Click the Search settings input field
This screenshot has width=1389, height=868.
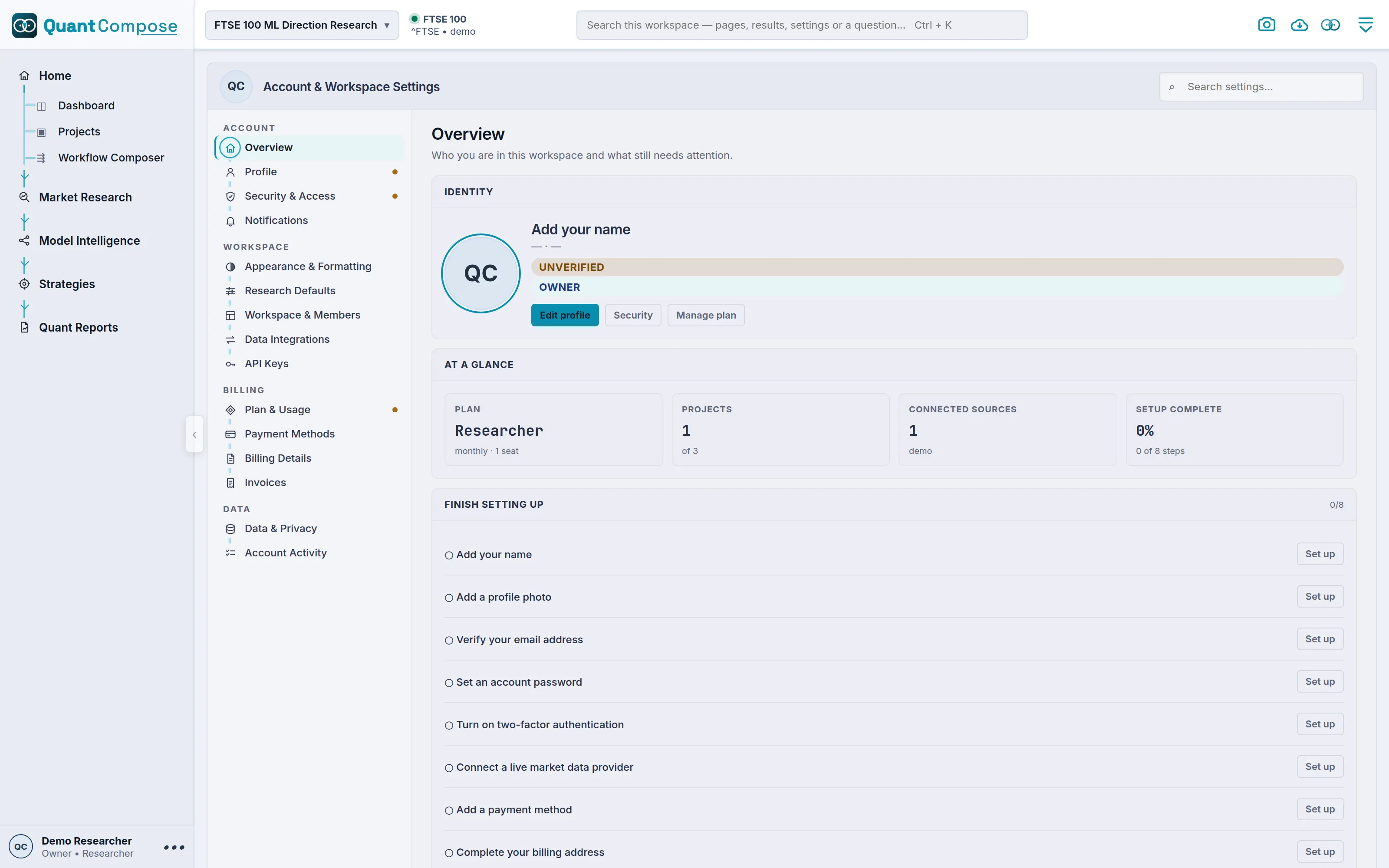(1261, 87)
